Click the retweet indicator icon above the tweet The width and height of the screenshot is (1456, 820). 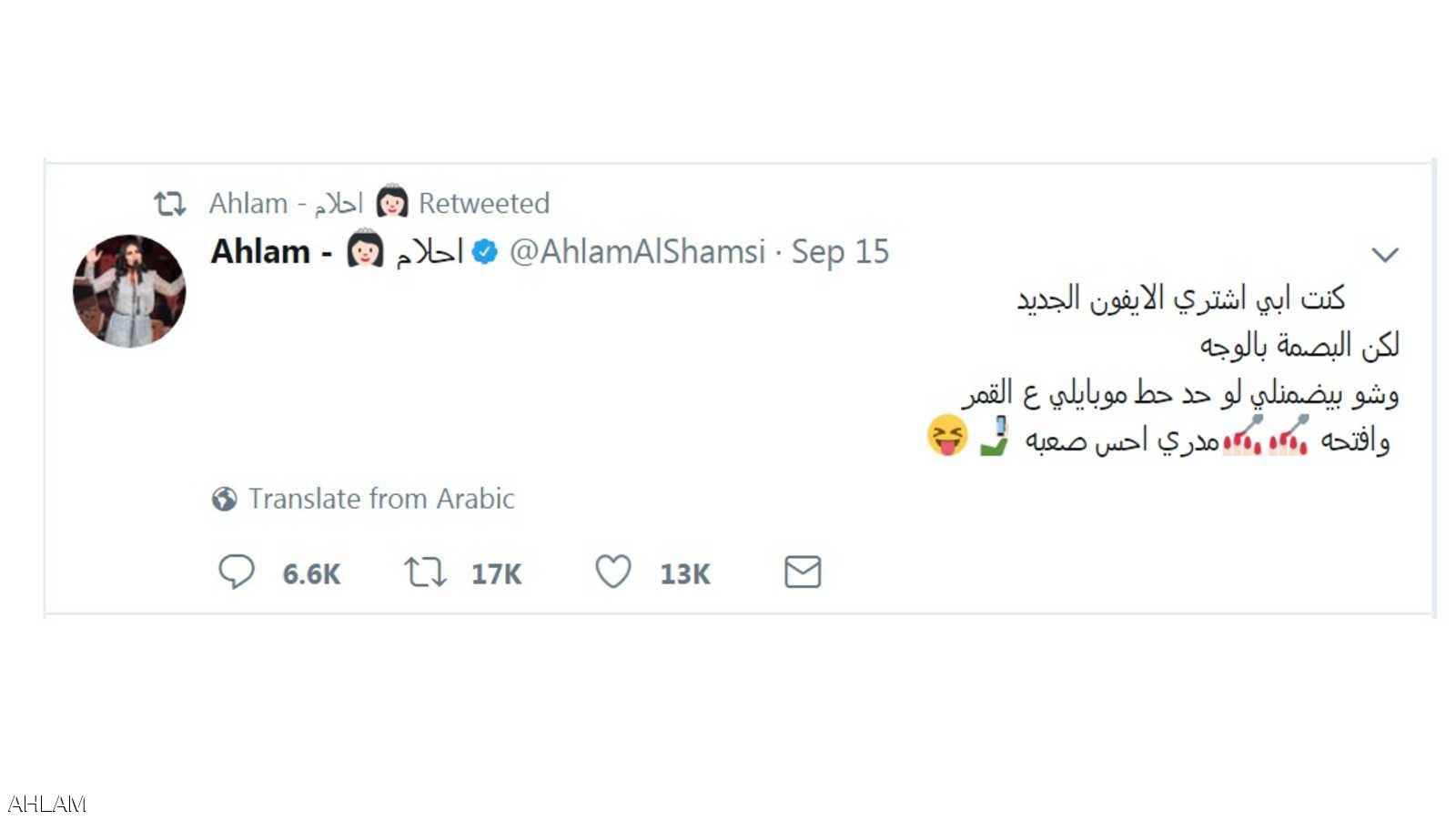pyautogui.click(x=170, y=203)
